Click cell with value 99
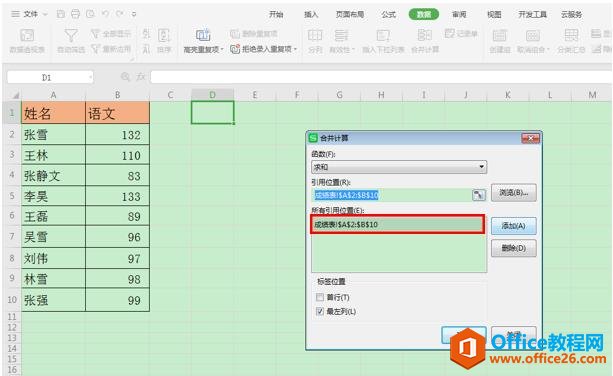Image resolution: width=613 pixels, height=376 pixels. 117,300
